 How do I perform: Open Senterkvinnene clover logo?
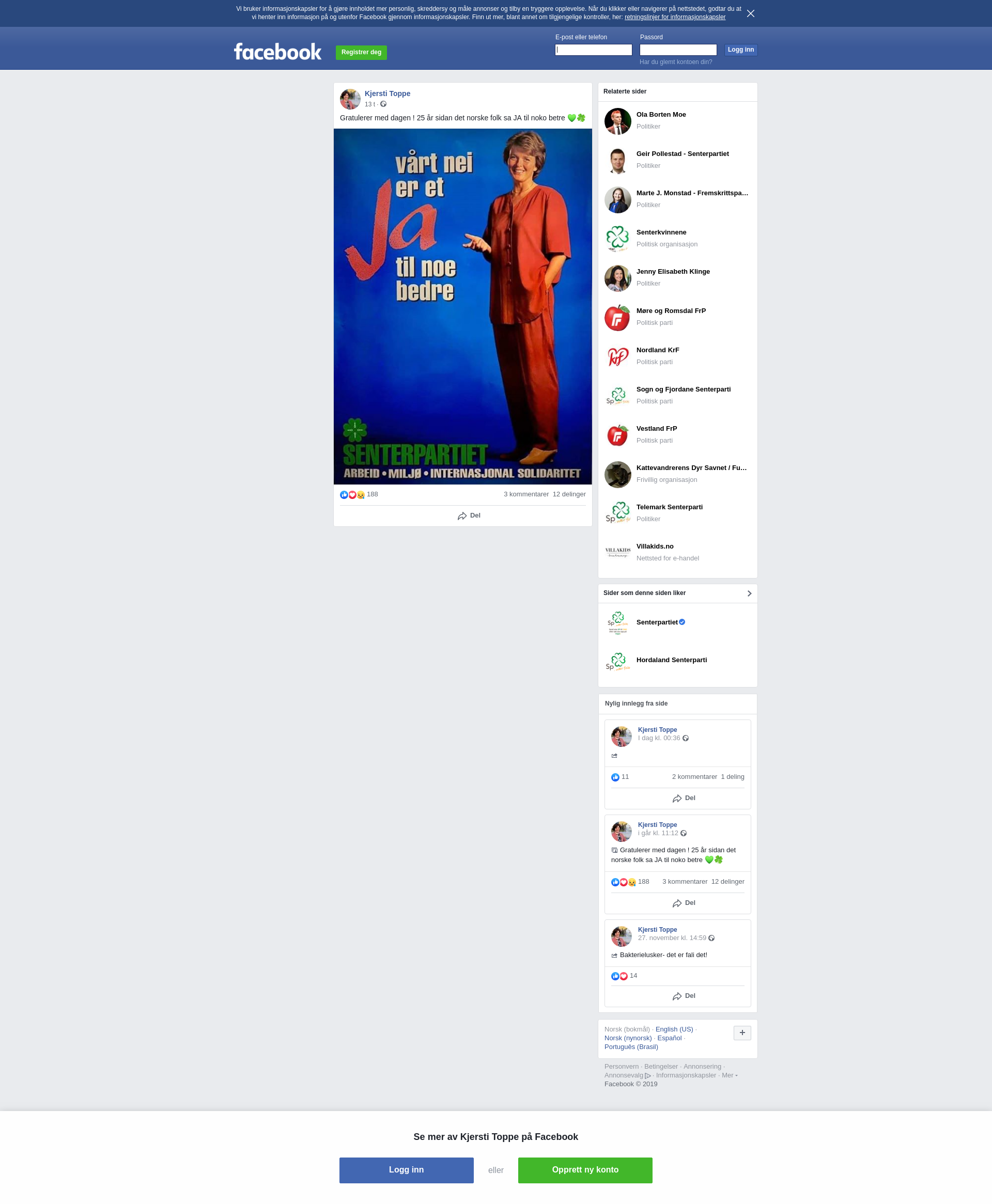pos(618,239)
